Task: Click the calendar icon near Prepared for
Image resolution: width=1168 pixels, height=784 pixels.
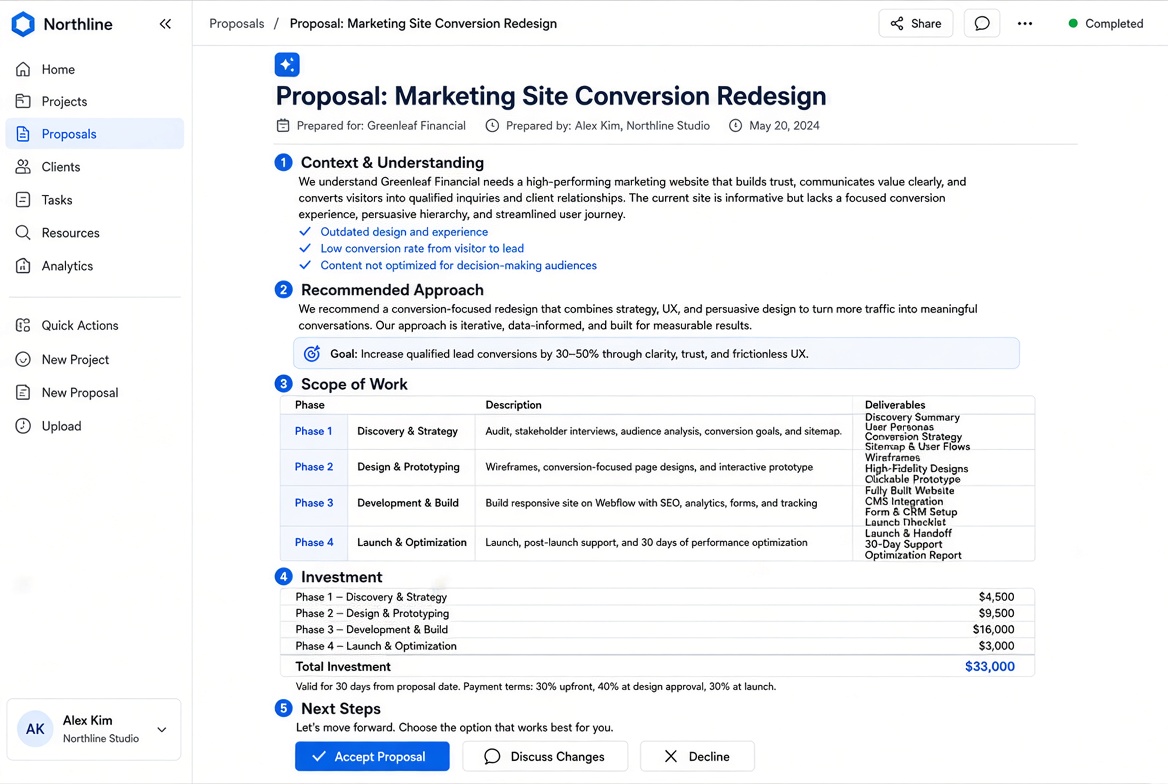Action: point(283,125)
